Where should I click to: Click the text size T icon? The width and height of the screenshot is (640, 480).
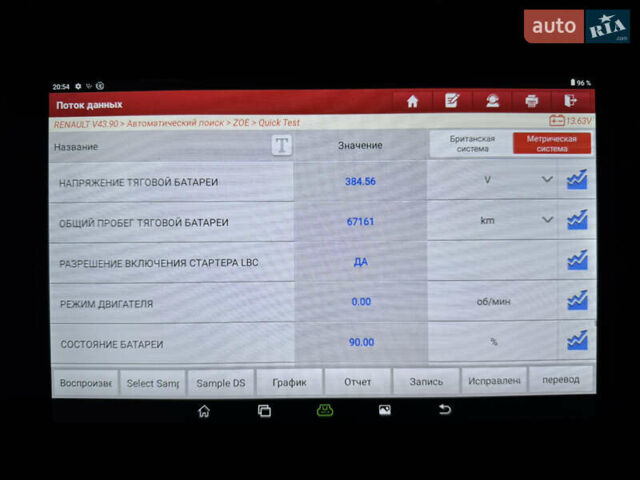[283, 145]
